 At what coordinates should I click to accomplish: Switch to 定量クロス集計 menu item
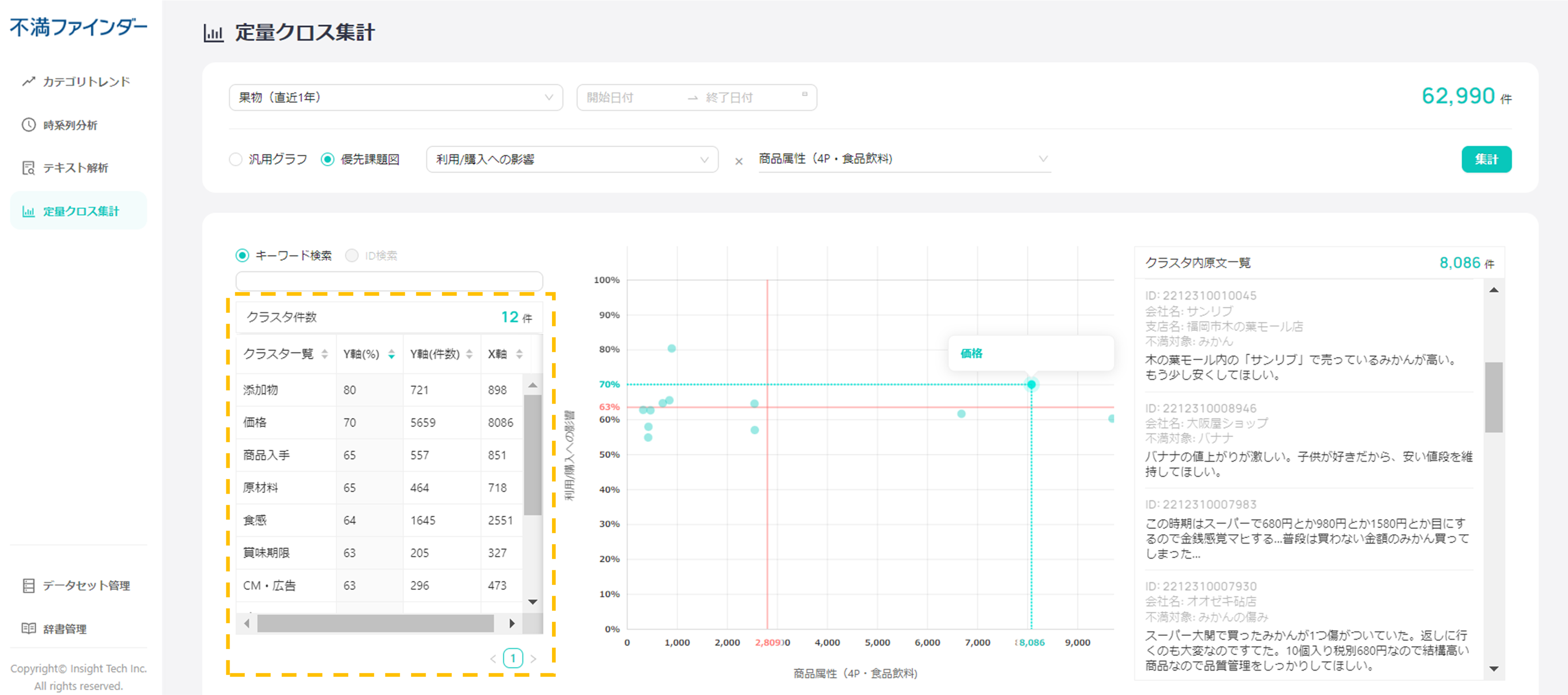(79, 212)
